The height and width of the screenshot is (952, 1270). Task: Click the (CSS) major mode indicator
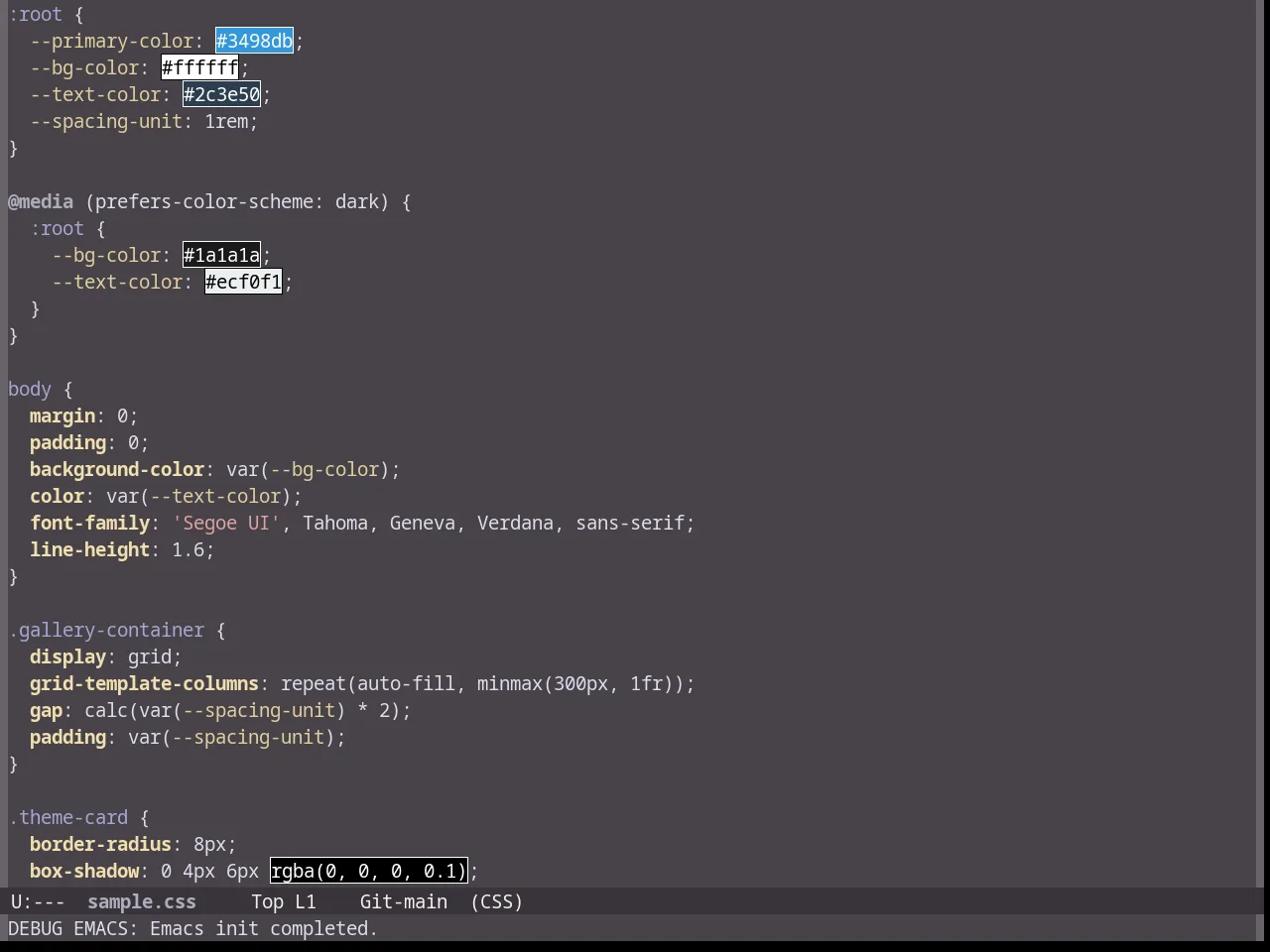pyautogui.click(x=497, y=901)
